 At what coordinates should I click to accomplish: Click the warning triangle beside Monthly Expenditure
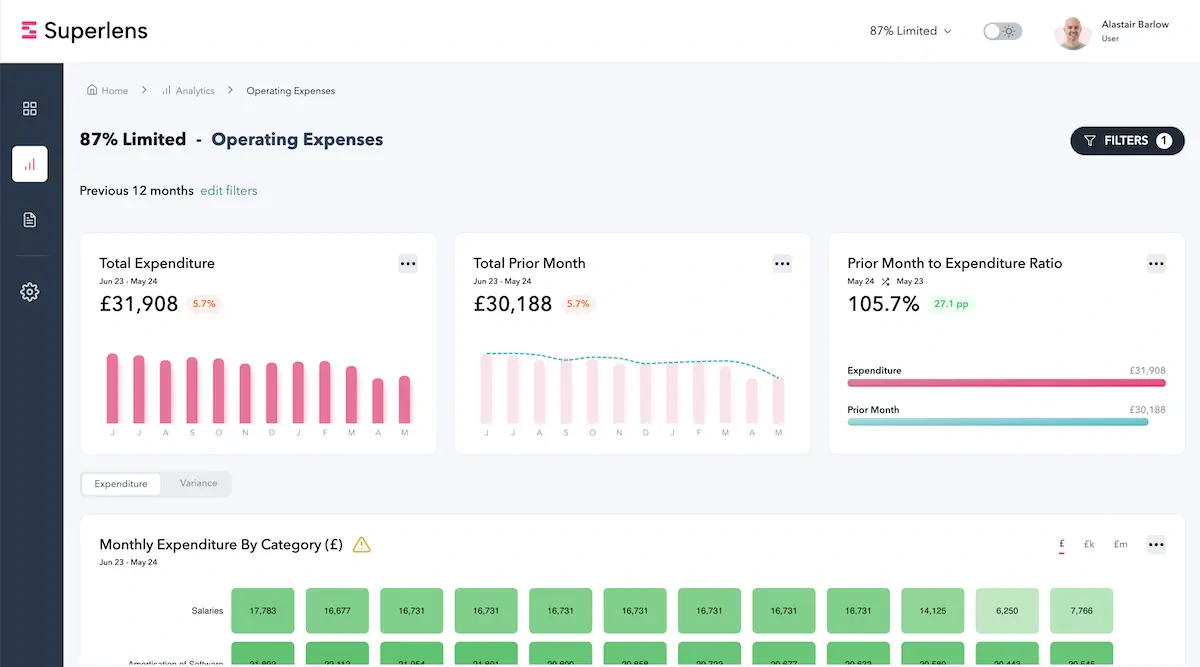[x=362, y=545]
